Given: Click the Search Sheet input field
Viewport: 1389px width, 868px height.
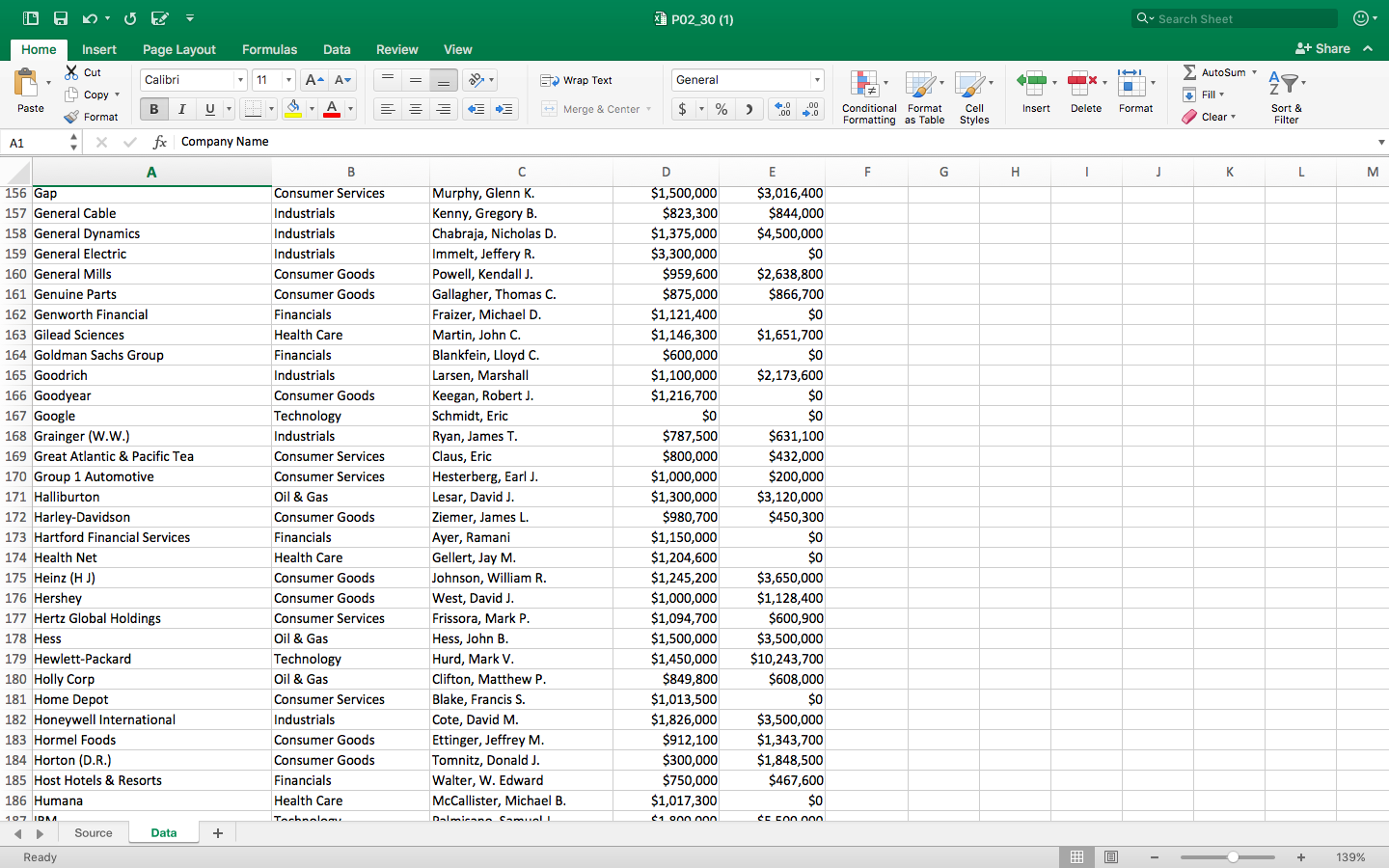Looking at the screenshot, I should click(x=1239, y=18).
